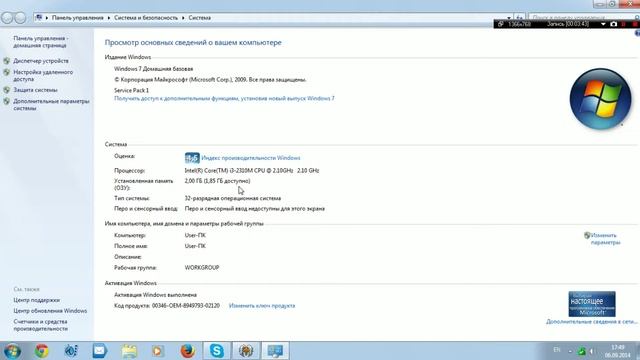
Task: Open Центр обновления Windows link
Action: (50, 311)
